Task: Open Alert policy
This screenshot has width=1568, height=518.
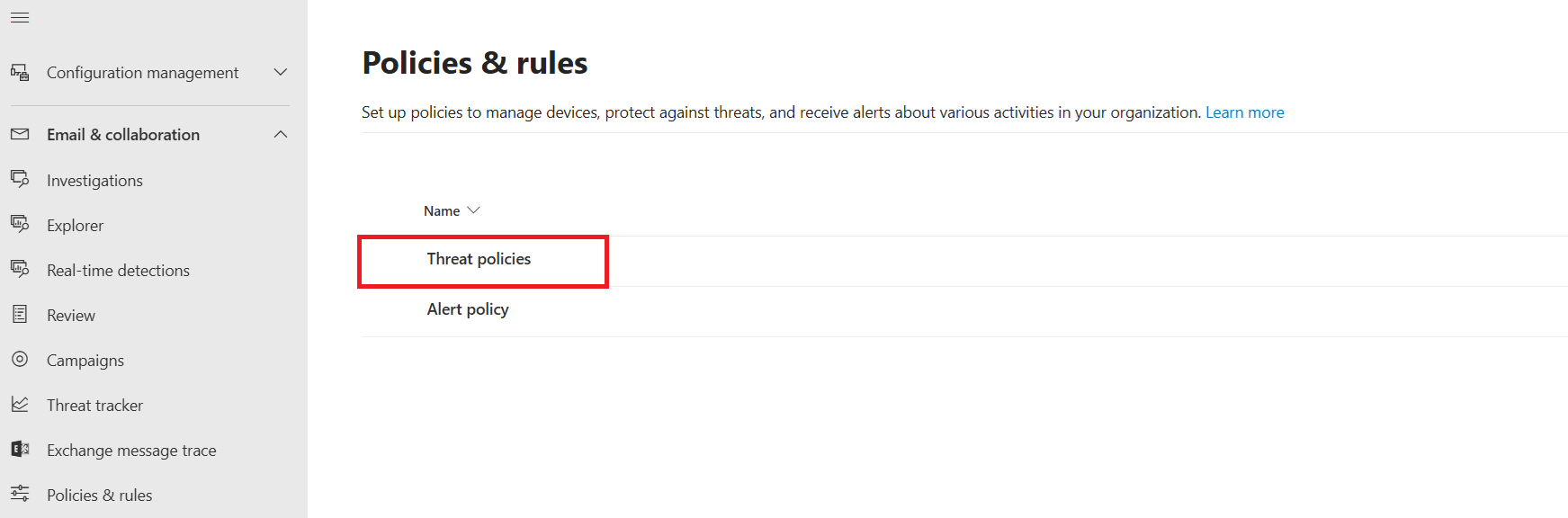Action: pyautogui.click(x=468, y=308)
